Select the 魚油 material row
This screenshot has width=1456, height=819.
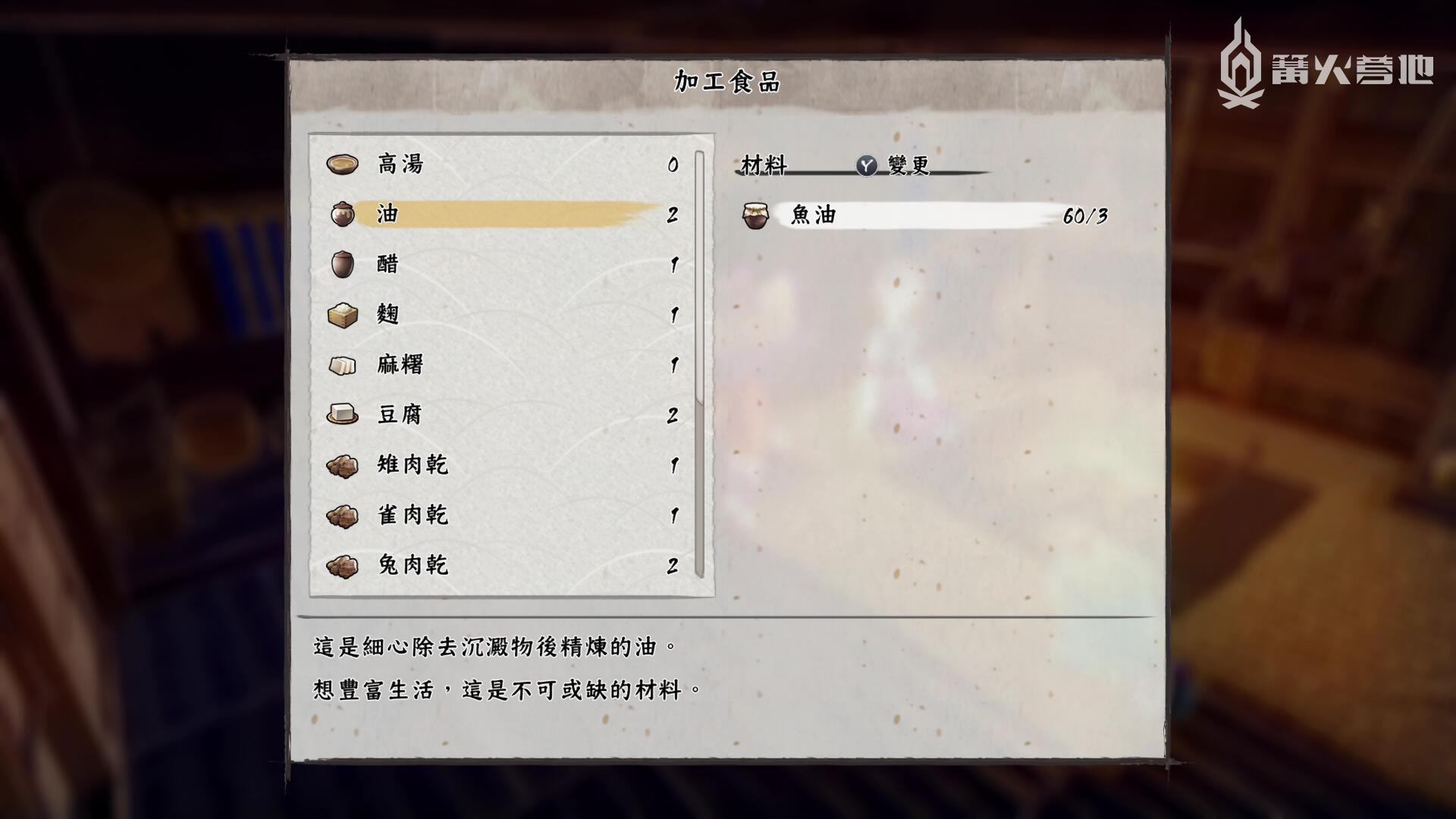[x=925, y=215]
